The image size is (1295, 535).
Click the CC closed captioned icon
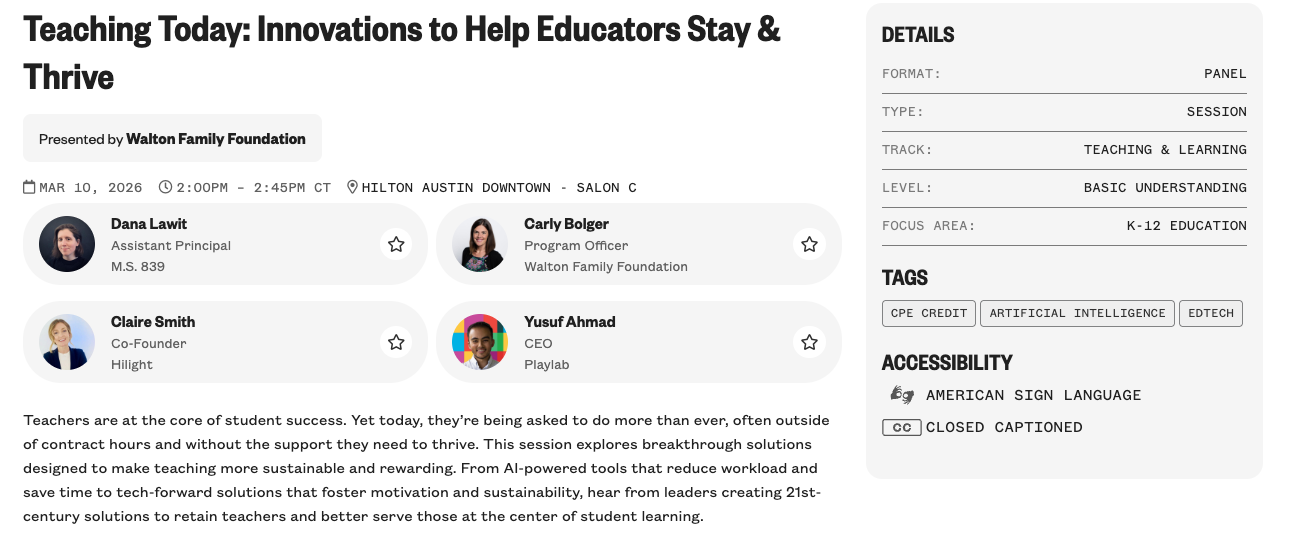click(901, 427)
